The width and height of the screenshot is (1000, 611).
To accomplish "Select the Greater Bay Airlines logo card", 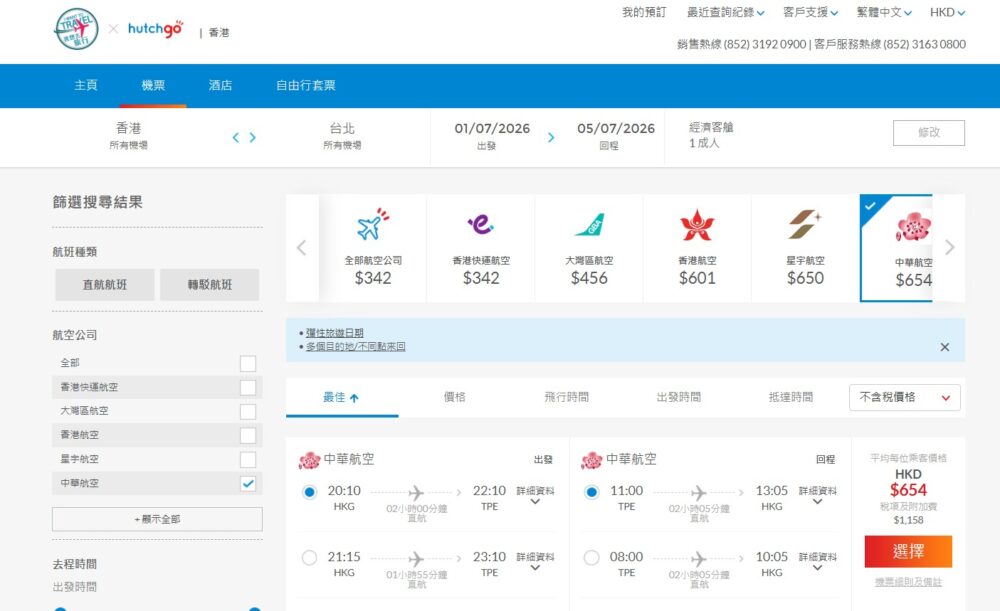I will click(589, 247).
